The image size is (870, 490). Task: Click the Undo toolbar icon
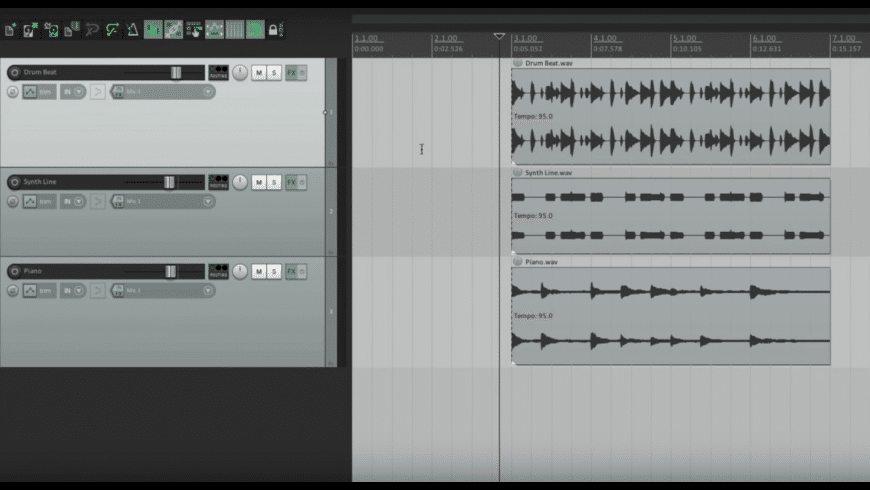pyautogui.click(x=92, y=30)
